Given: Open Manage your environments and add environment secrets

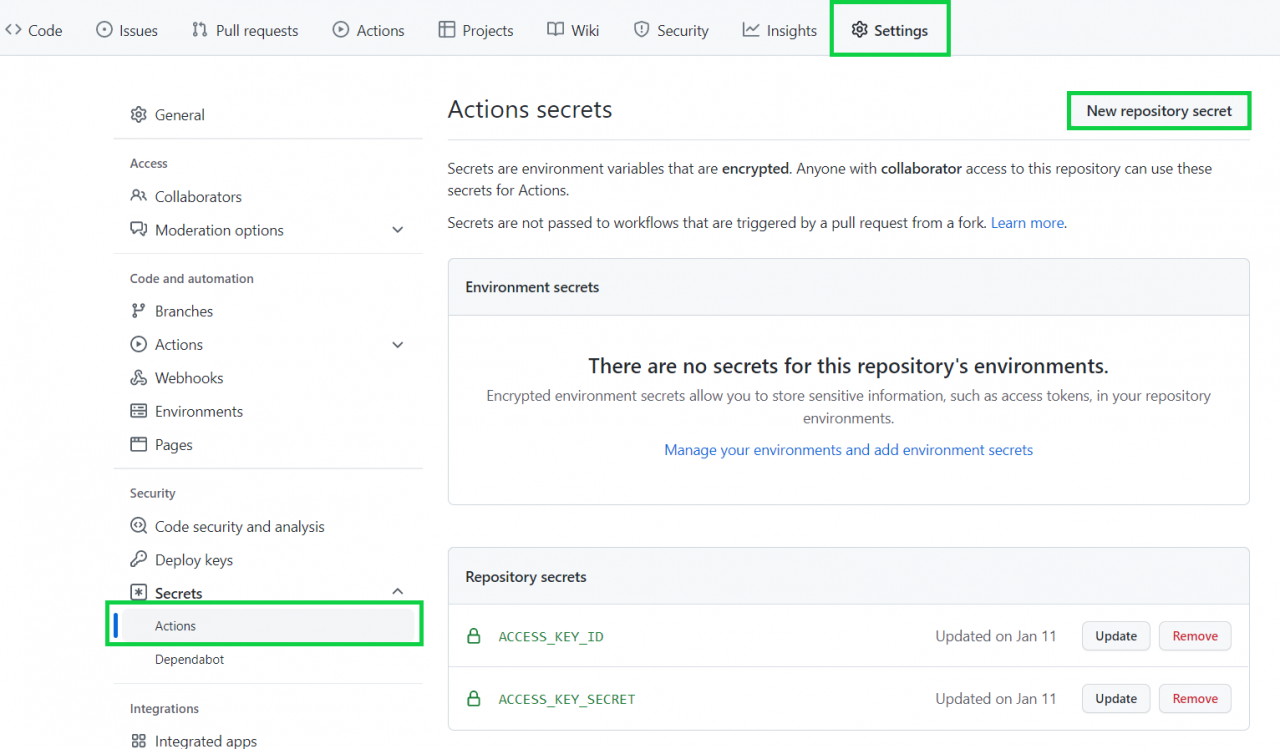Looking at the screenshot, I should (x=848, y=450).
